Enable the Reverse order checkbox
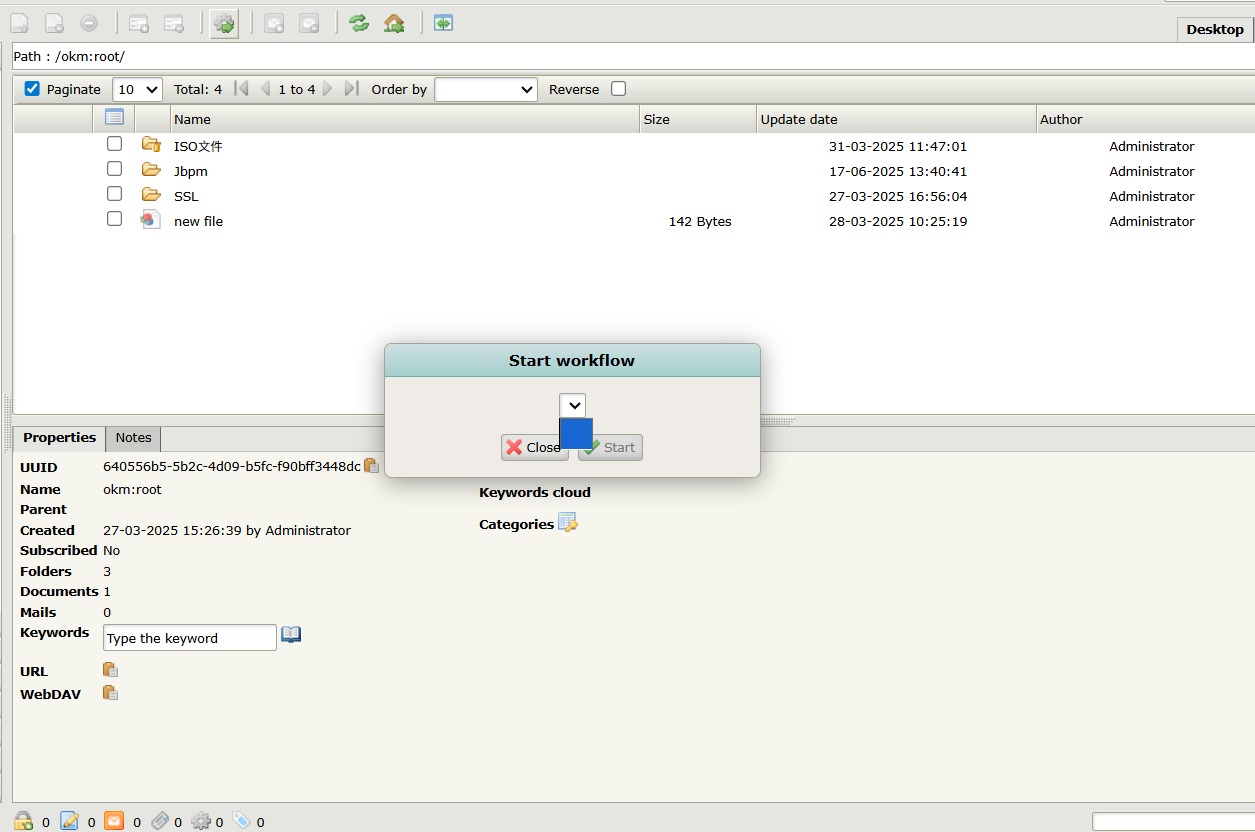The image size is (1255, 832). pyautogui.click(x=618, y=89)
